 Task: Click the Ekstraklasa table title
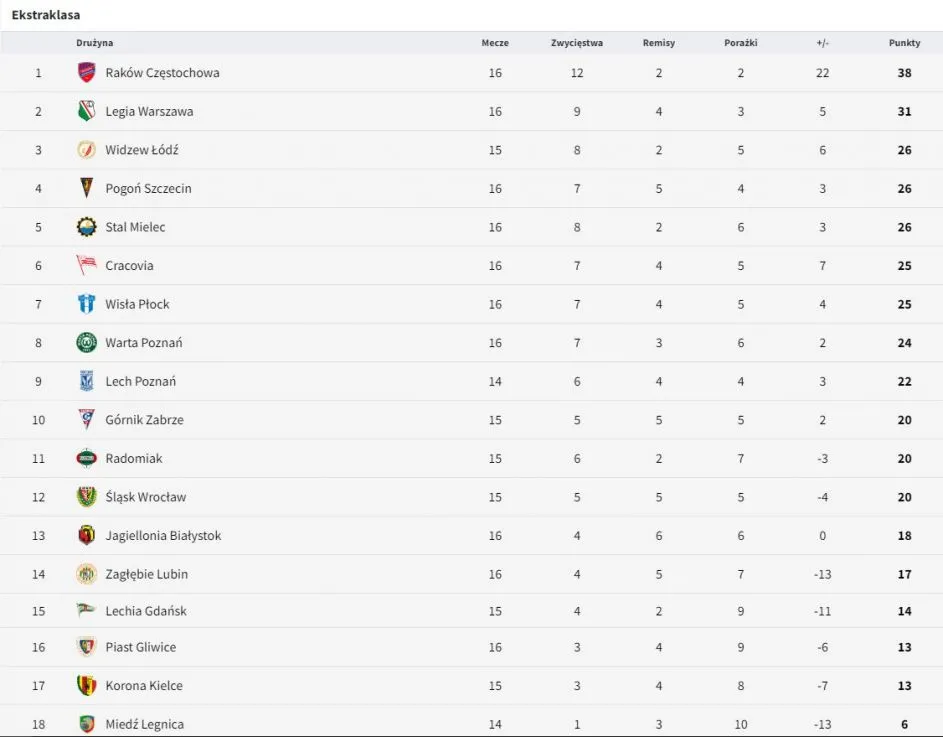pyautogui.click(x=46, y=15)
